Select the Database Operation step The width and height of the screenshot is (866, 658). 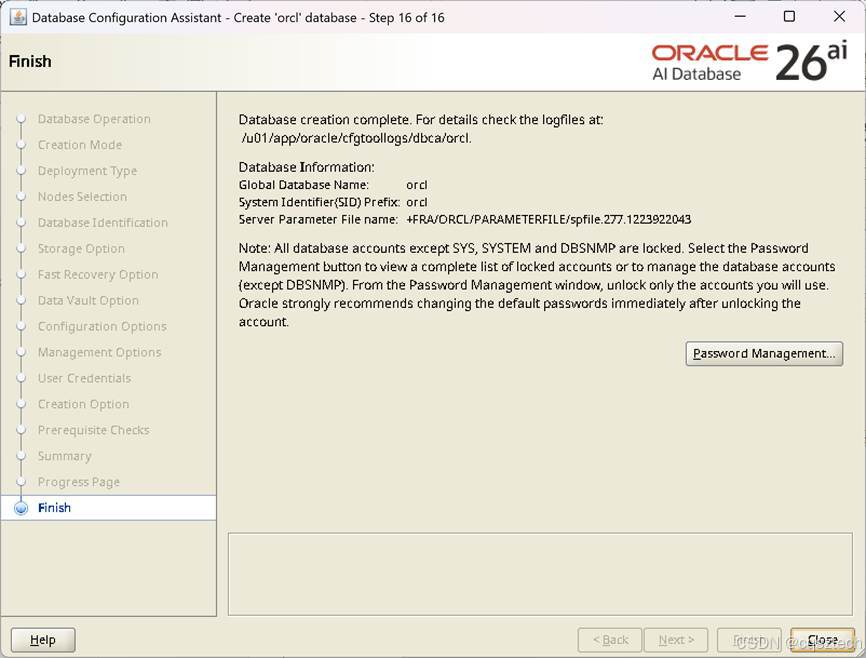click(x=94, y=119)
